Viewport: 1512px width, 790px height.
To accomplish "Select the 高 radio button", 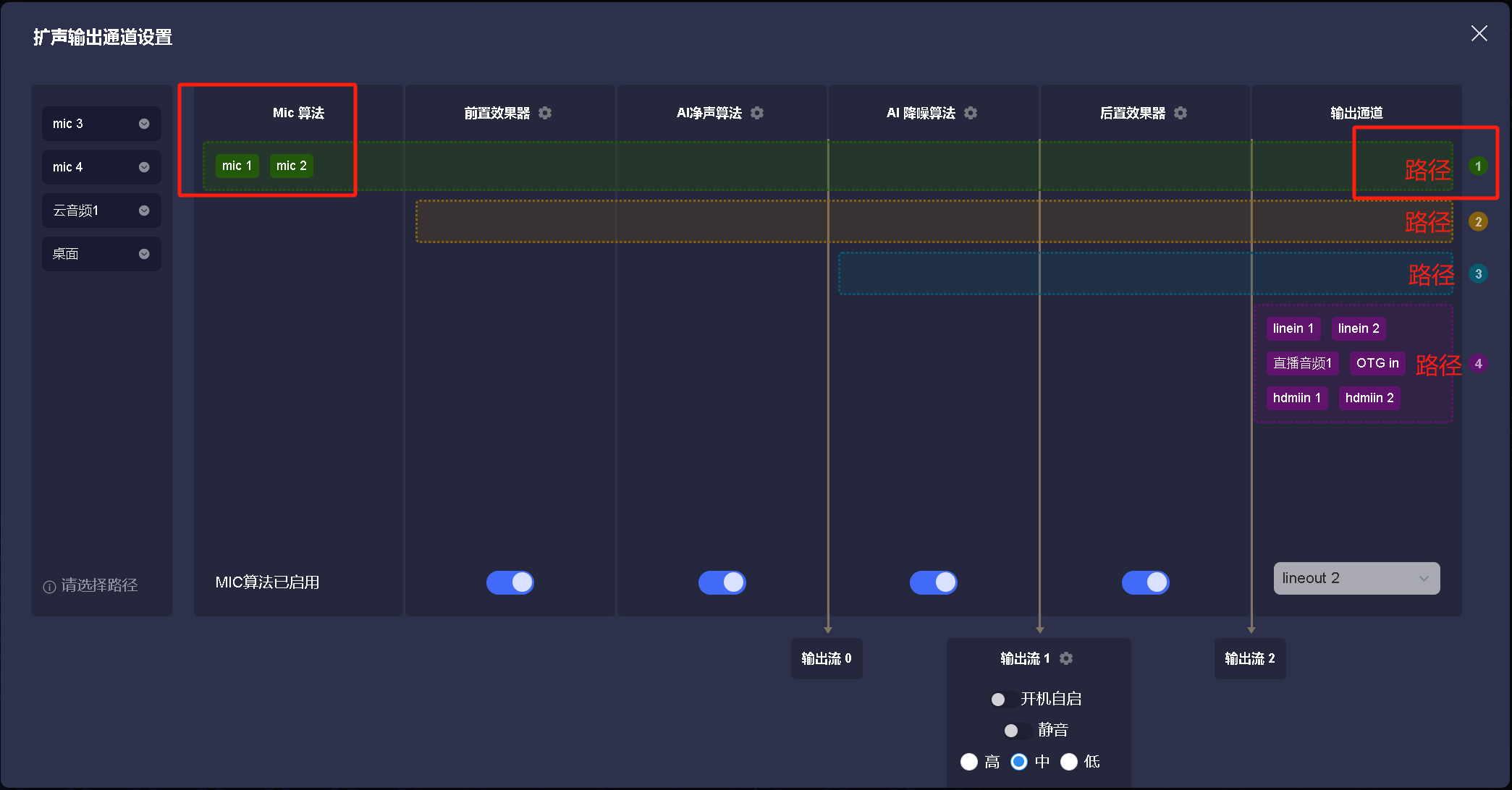I will pyautogui.click(x=969, y=762).
